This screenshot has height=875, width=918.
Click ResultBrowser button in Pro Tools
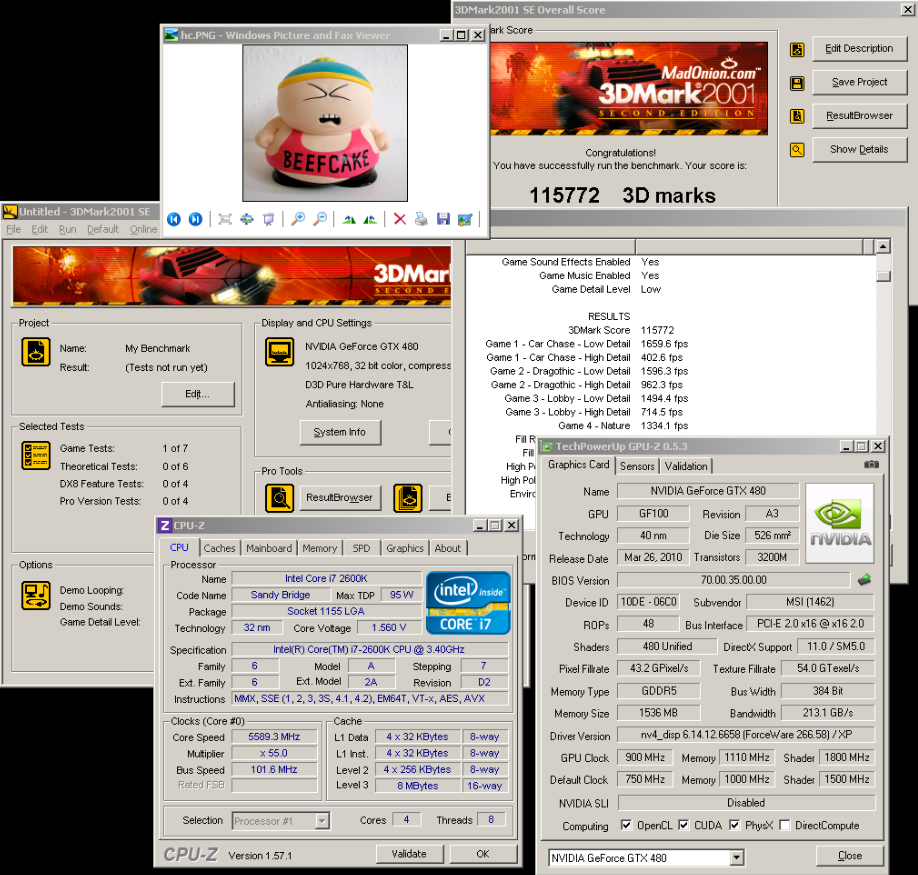tap(340, 498)
